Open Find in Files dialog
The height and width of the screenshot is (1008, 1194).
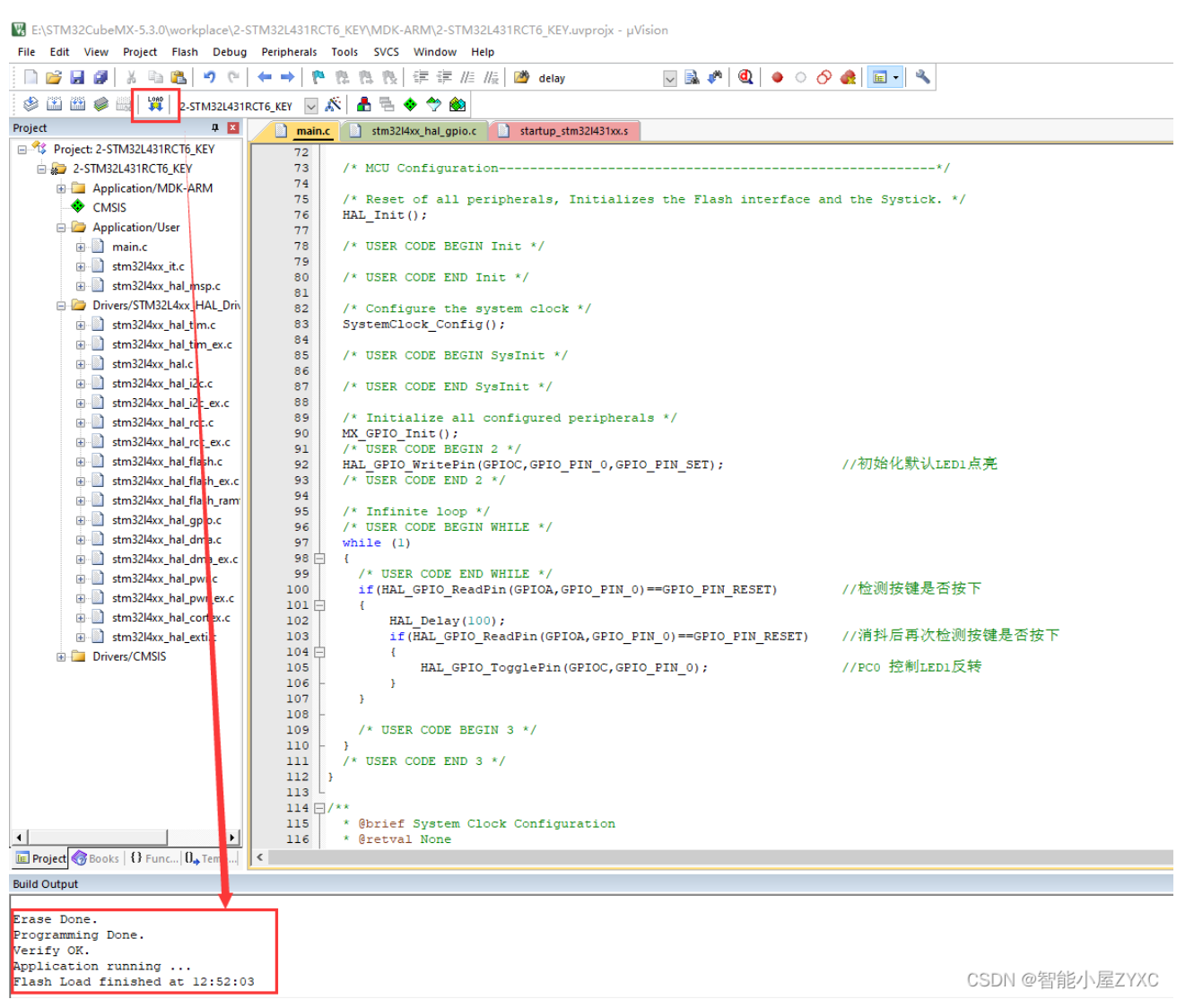pos(521,78)
